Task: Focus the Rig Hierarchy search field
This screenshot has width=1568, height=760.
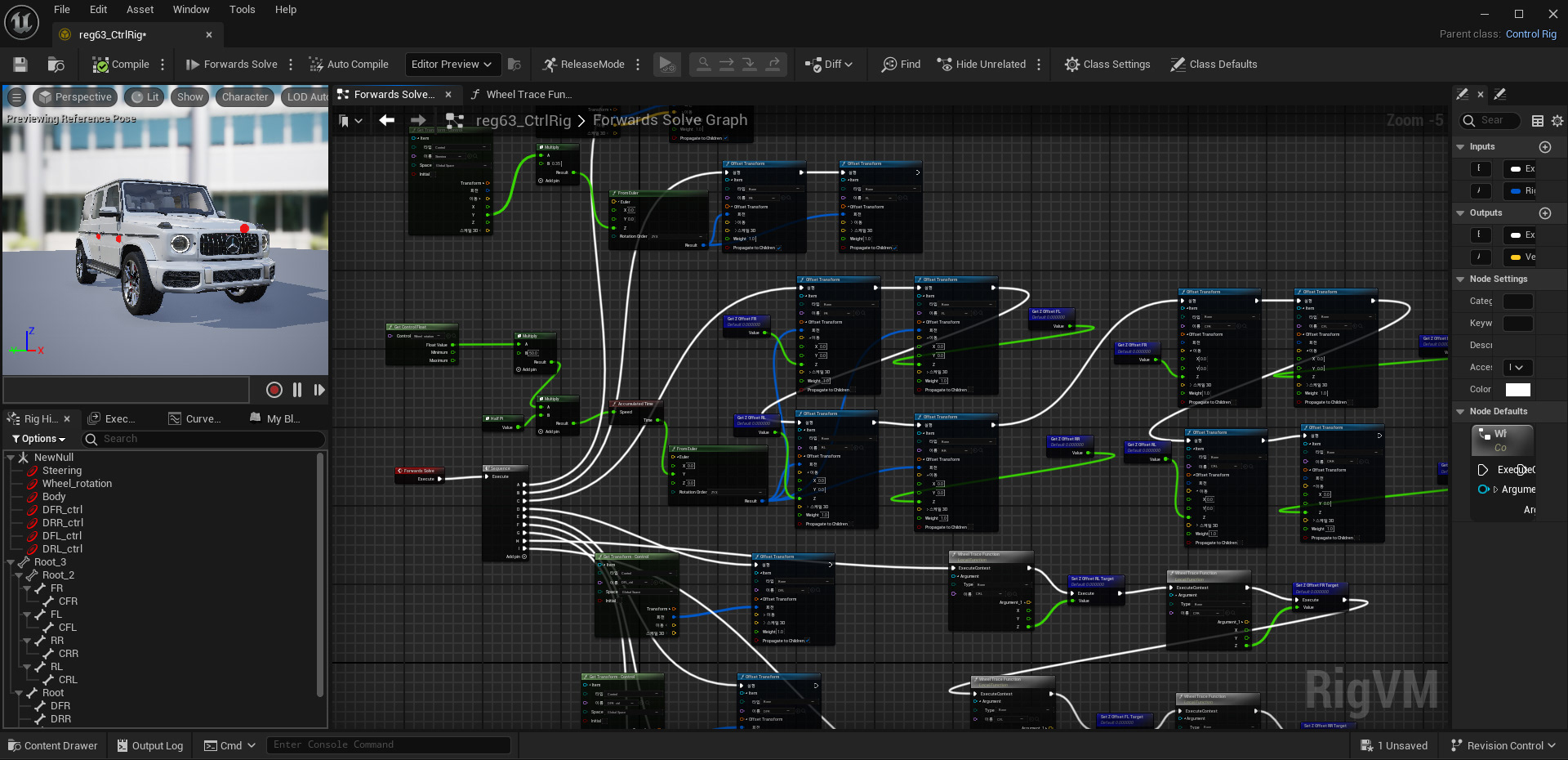Action: pos(204,439)
